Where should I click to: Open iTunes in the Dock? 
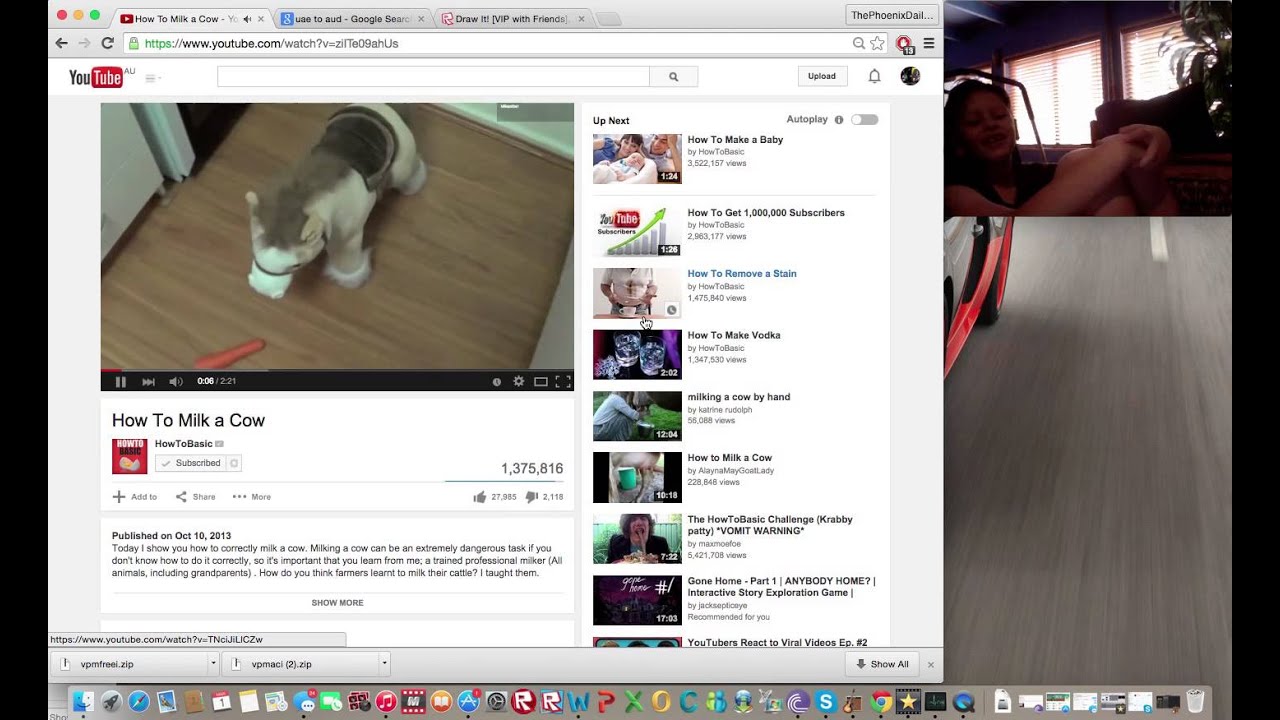click(x=386, y=702)
